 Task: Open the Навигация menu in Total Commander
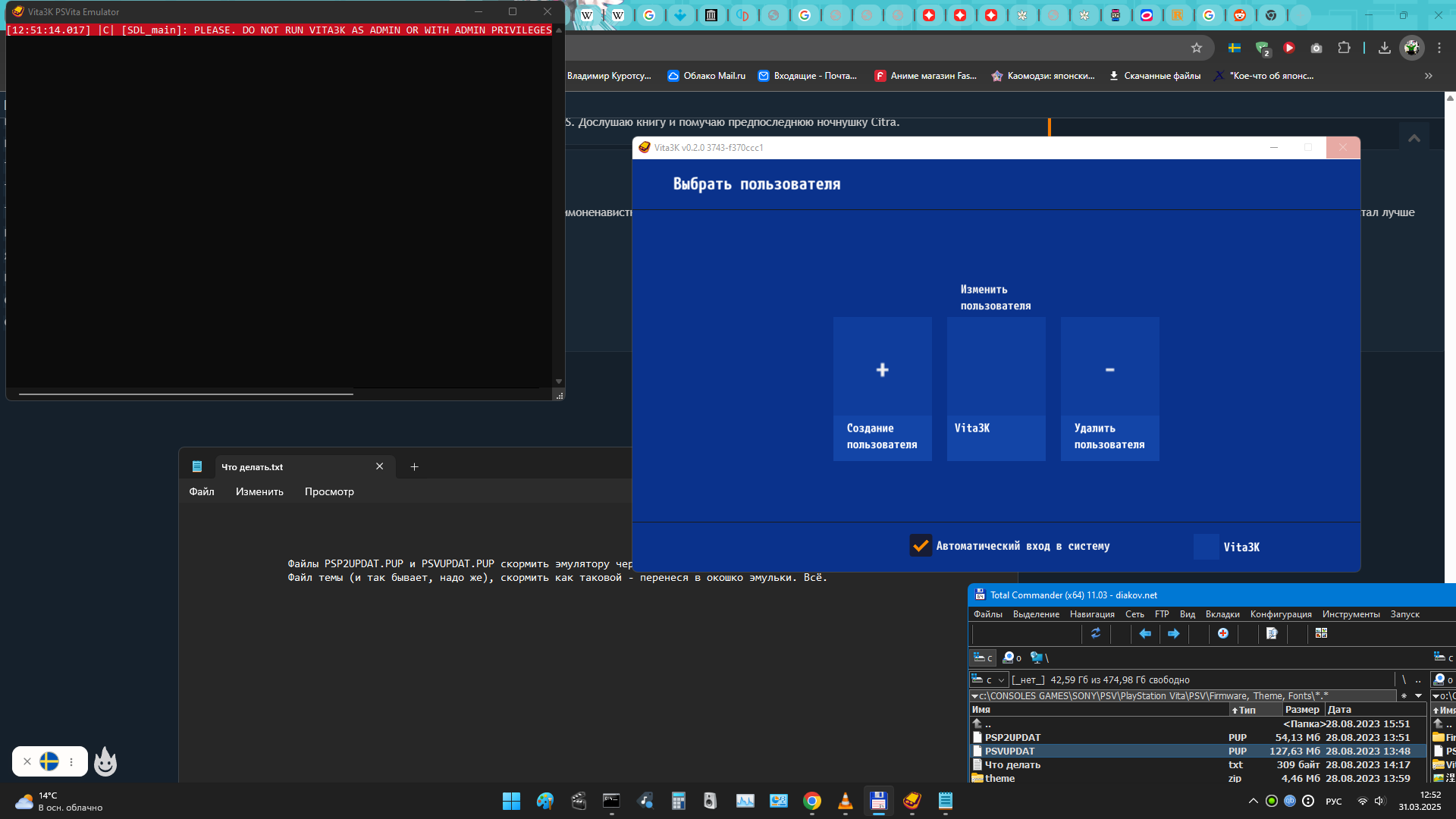point(1092,614)
